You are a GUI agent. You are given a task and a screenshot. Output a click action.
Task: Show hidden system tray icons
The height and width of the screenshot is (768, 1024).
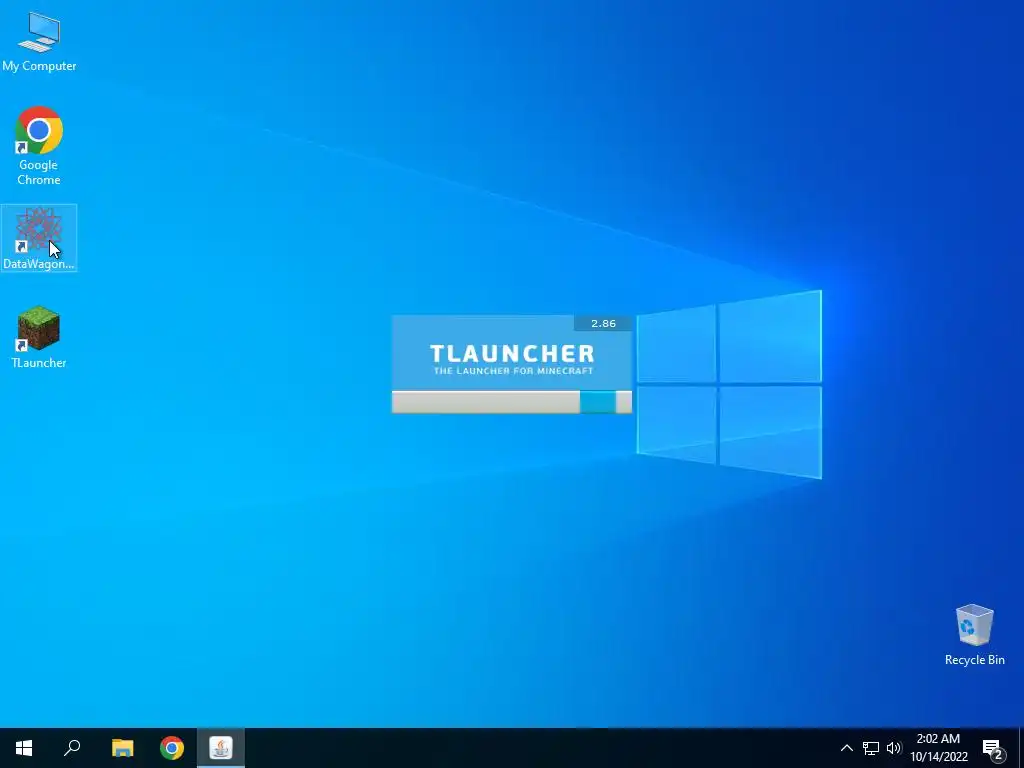click(x=846, y=748)
